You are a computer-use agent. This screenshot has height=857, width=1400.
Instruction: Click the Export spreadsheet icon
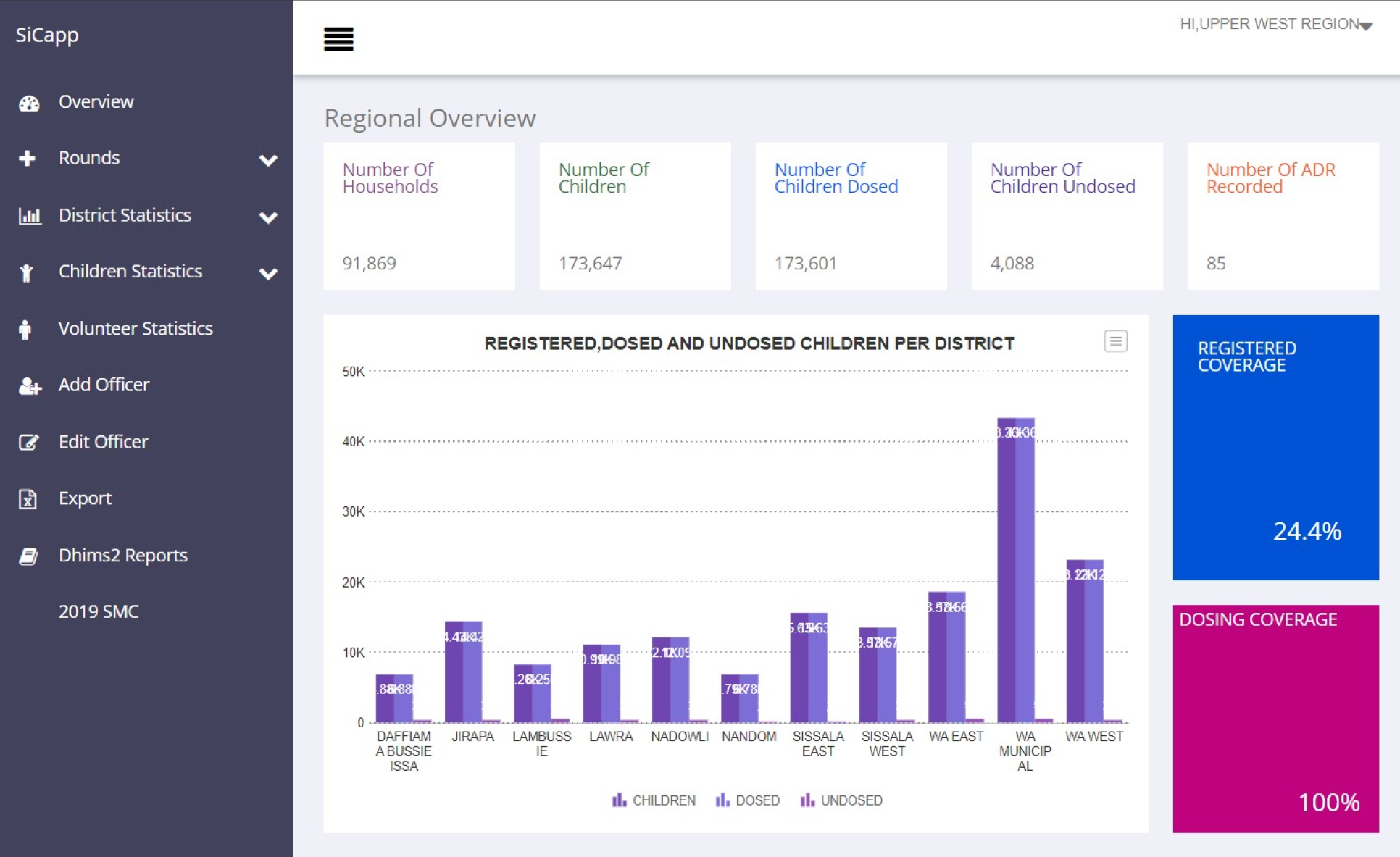[28, 499]
